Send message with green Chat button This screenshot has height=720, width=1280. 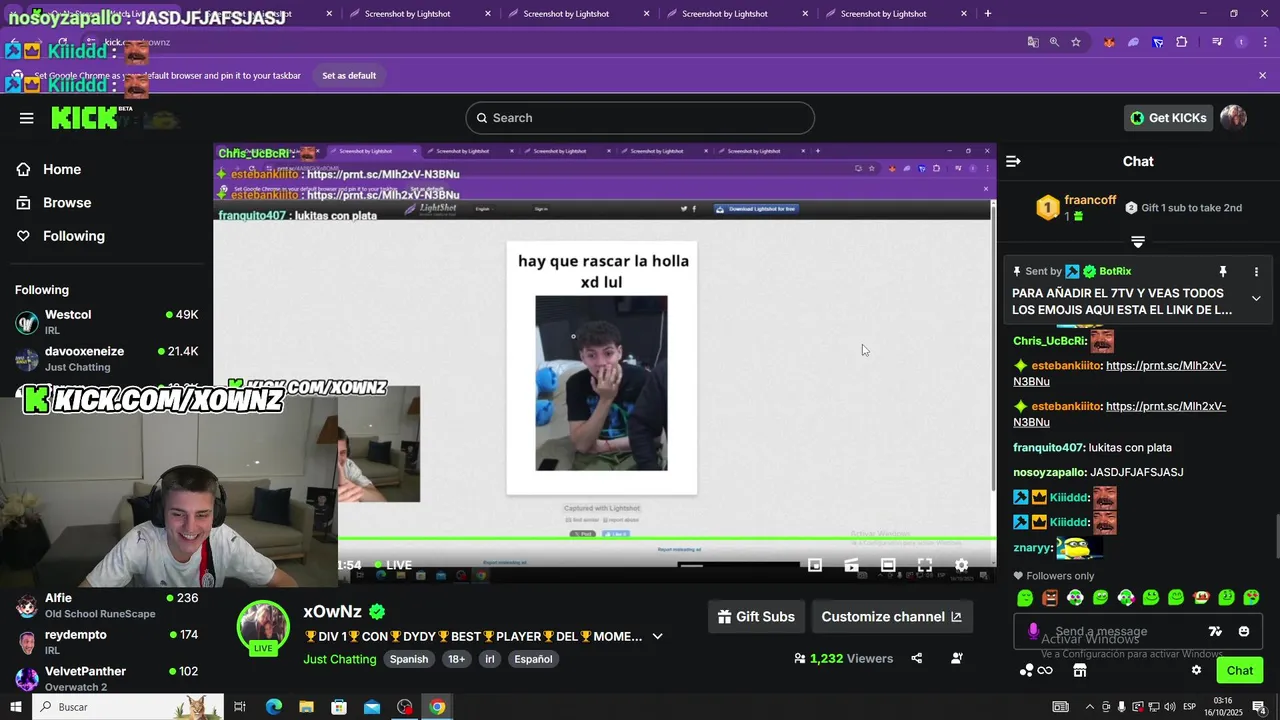1240,670
